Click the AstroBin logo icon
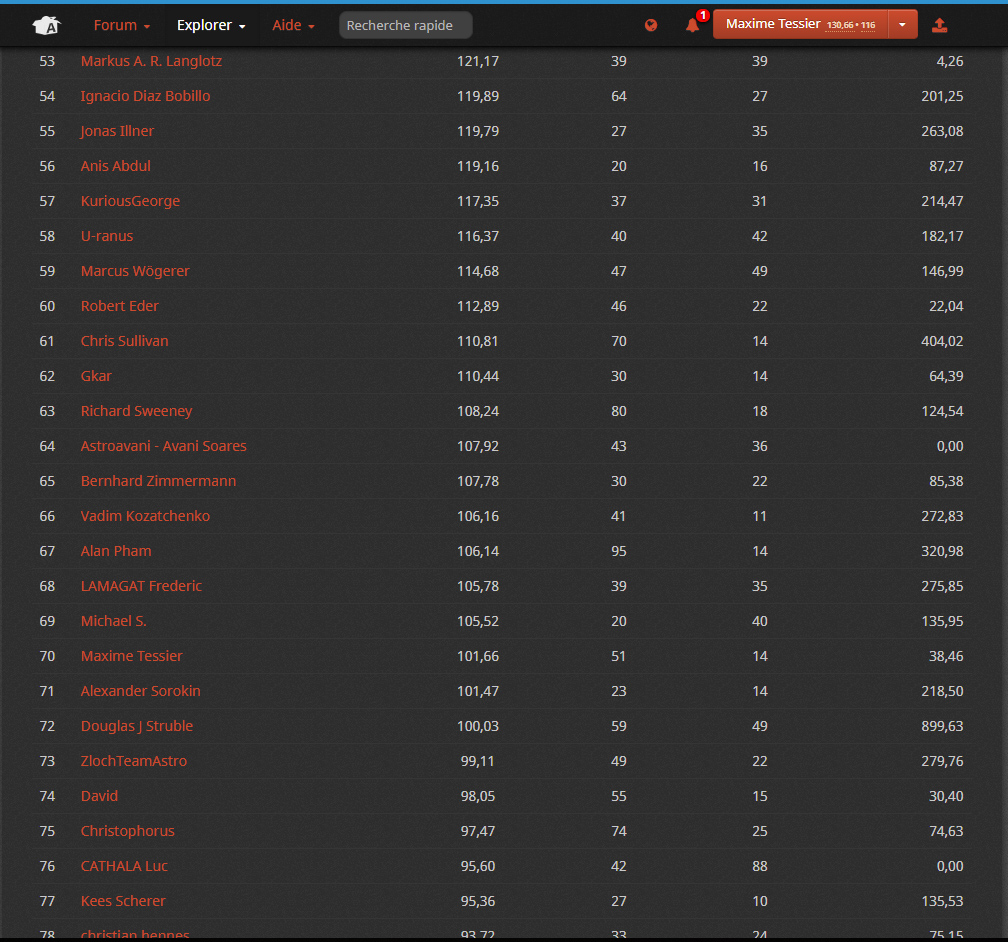The height and width of the screenshot is (942, 1008). 47,25
